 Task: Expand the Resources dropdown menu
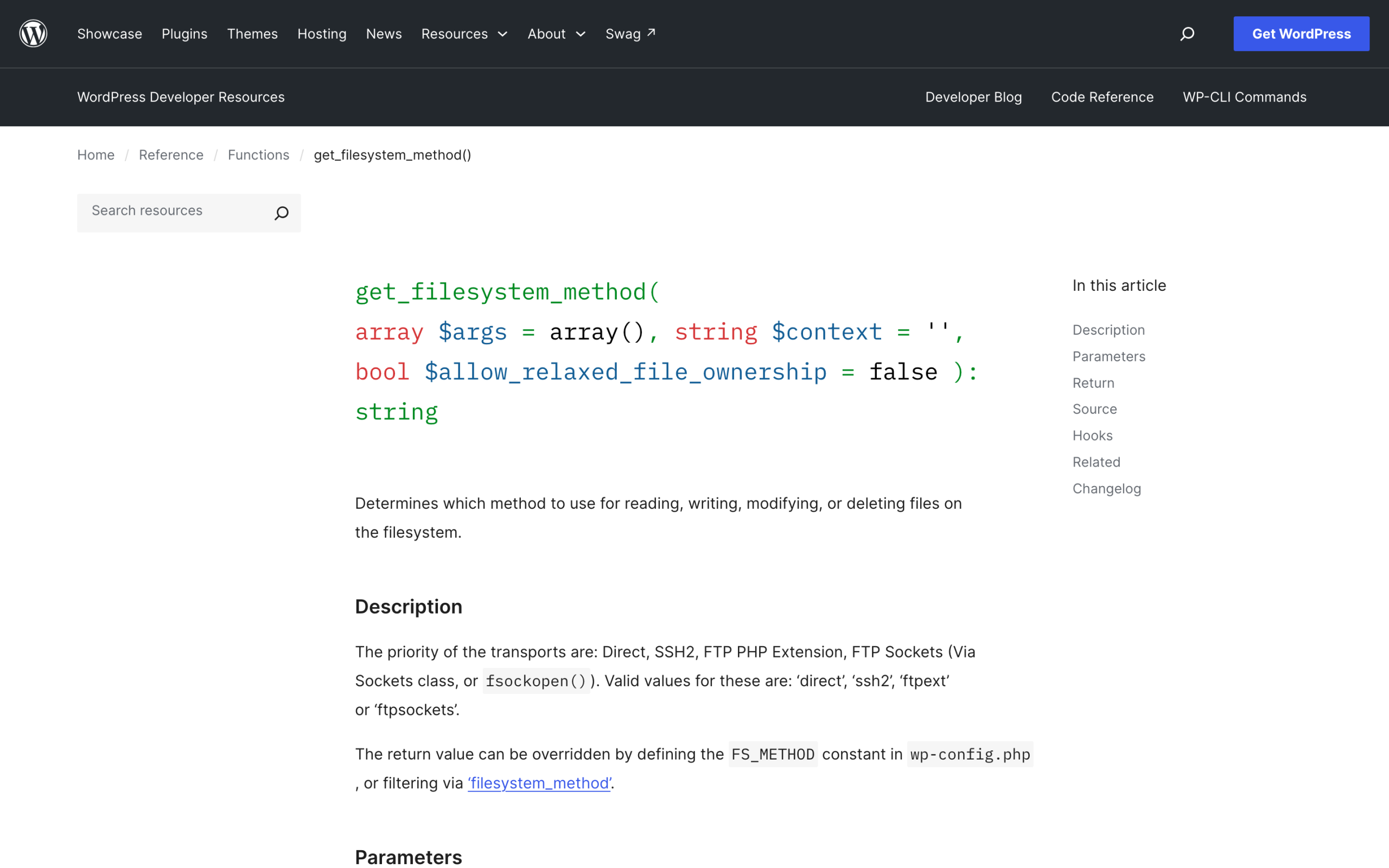[464, 34]
